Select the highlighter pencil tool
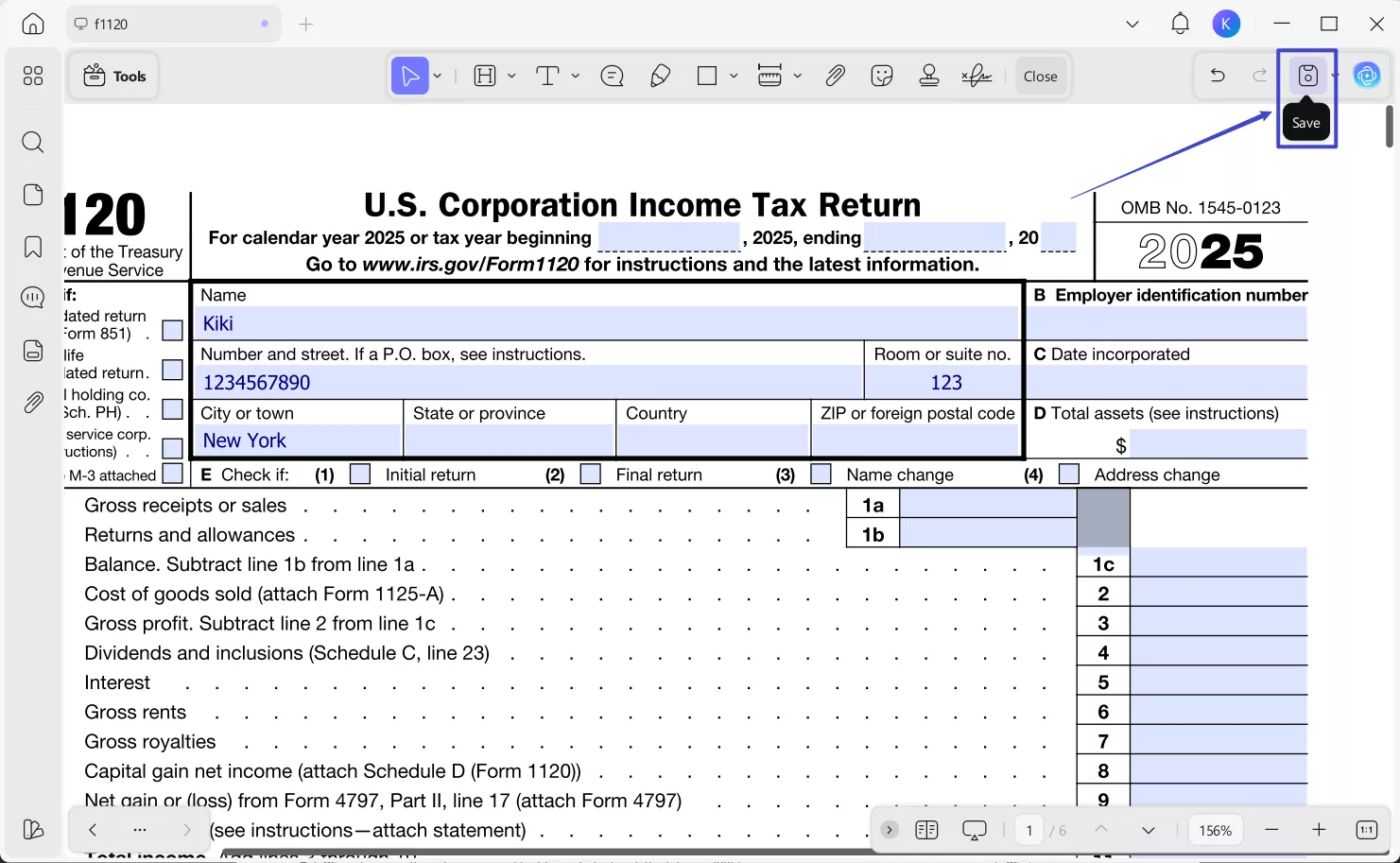 660,76
